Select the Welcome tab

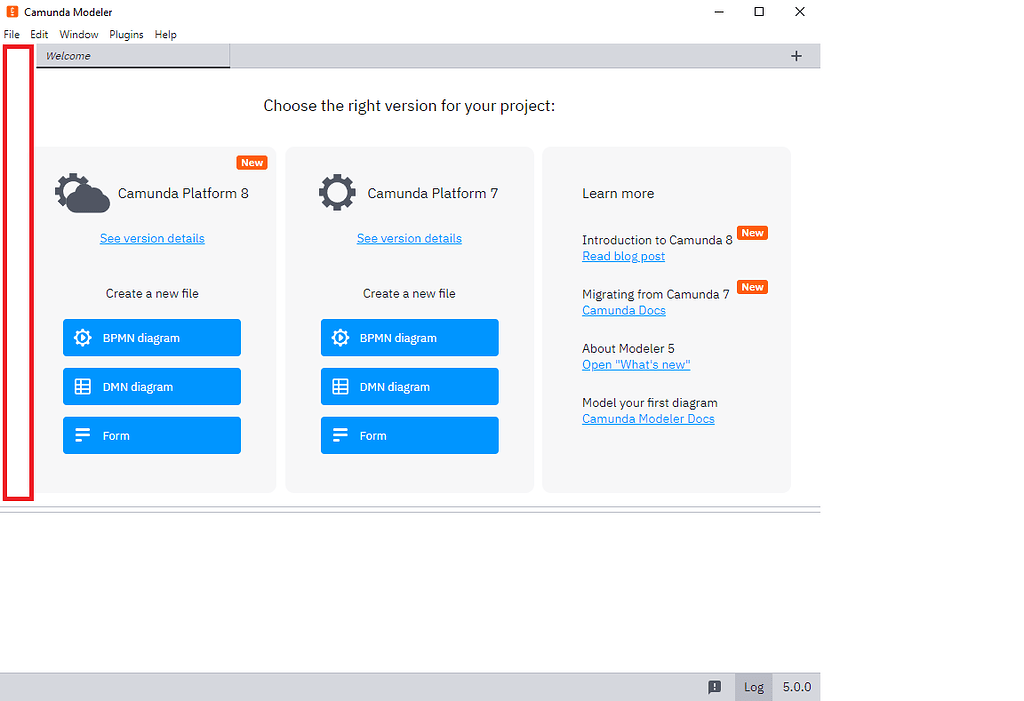[x=133, y=56]
